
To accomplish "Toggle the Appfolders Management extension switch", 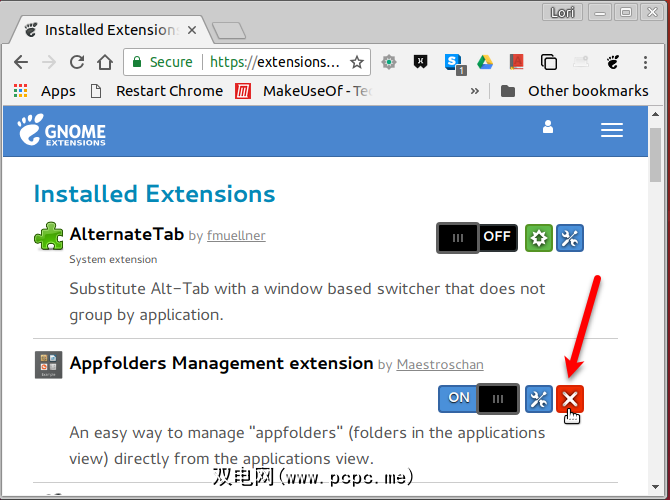I will (x=479, y=399).
